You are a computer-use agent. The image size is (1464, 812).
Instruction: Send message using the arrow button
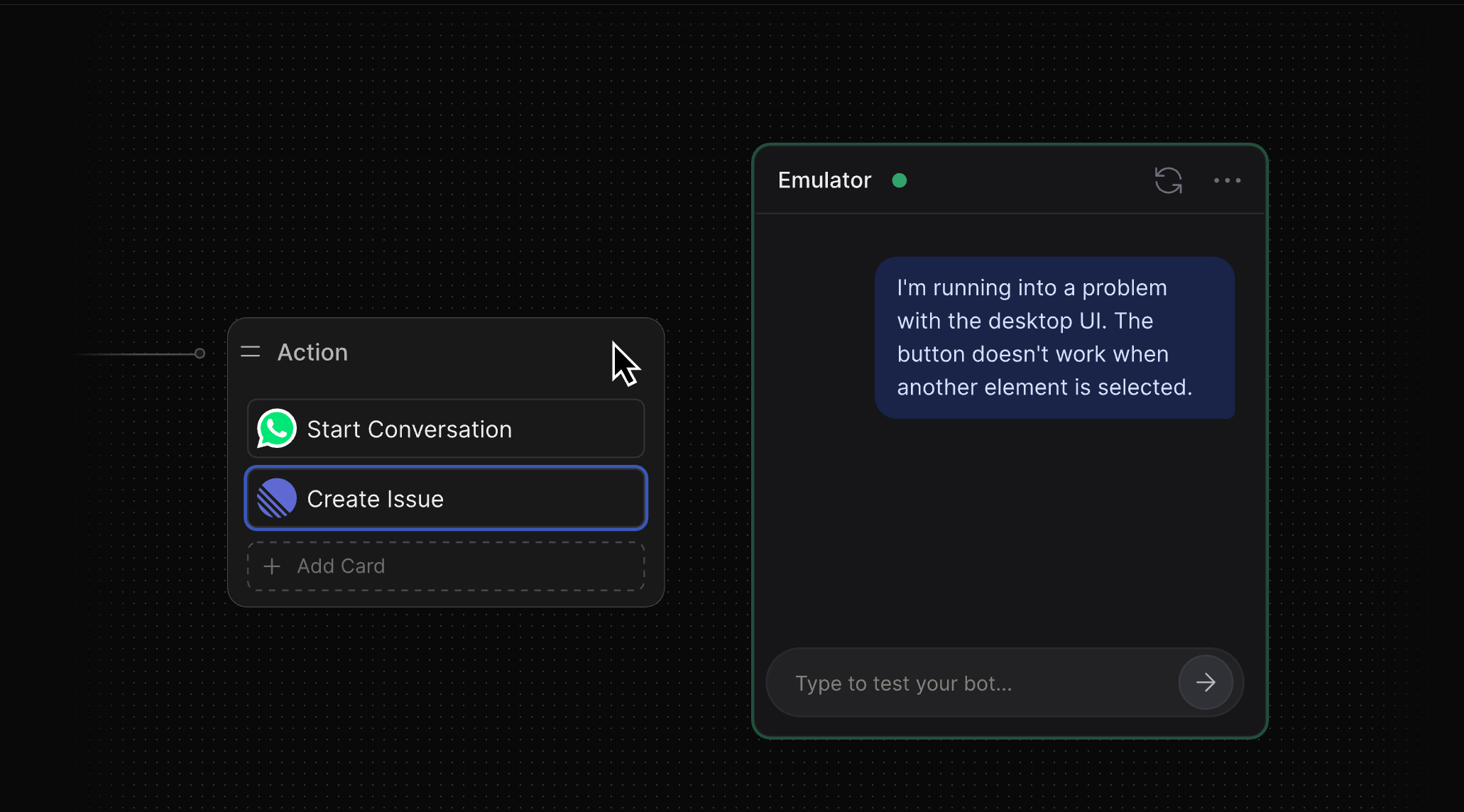coord(1205,683)
